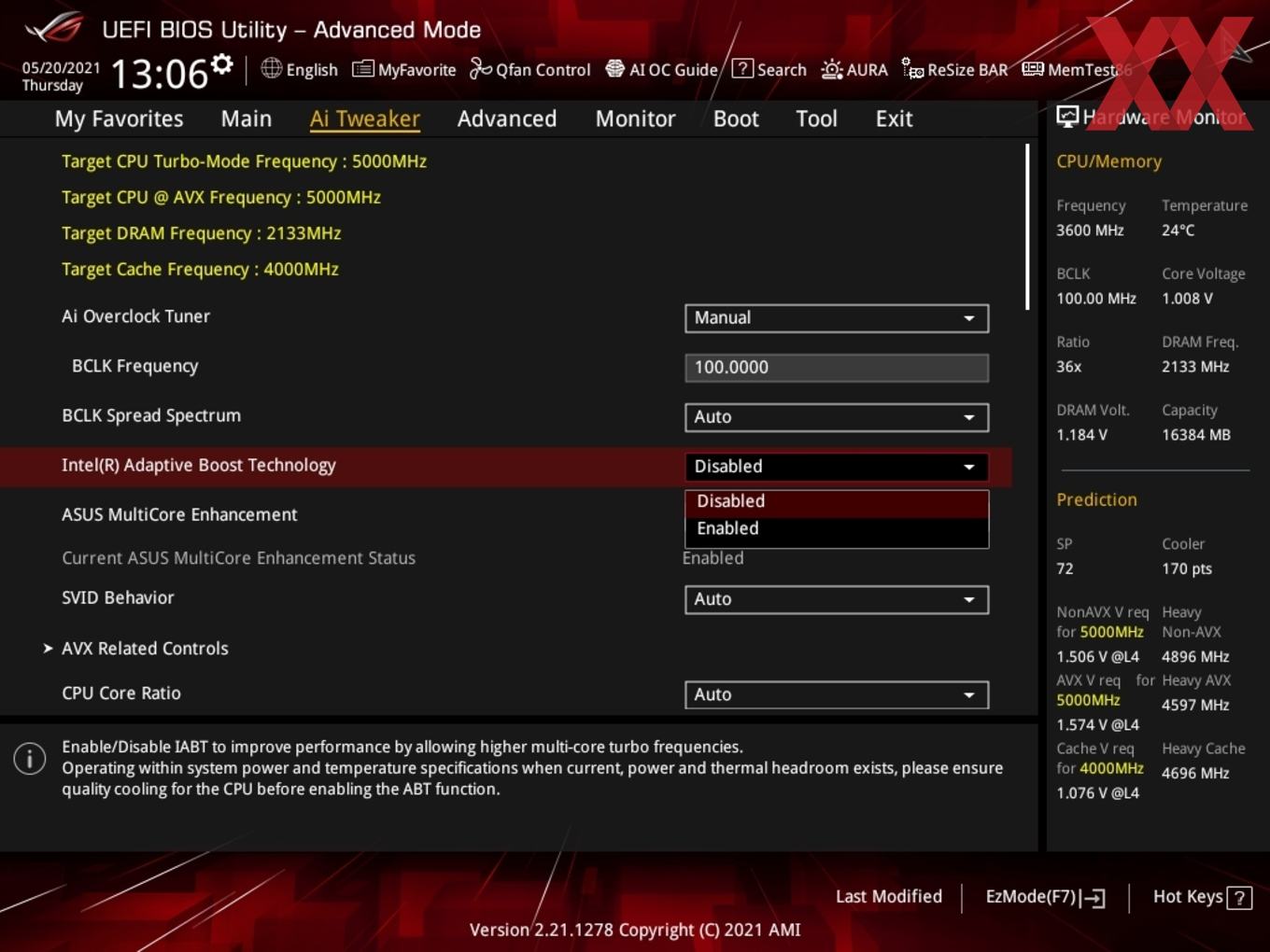Click the ReSize BAR icon
Image resolution: width=1270 pixels, height=952 pixels.
[x=912, y=68]
